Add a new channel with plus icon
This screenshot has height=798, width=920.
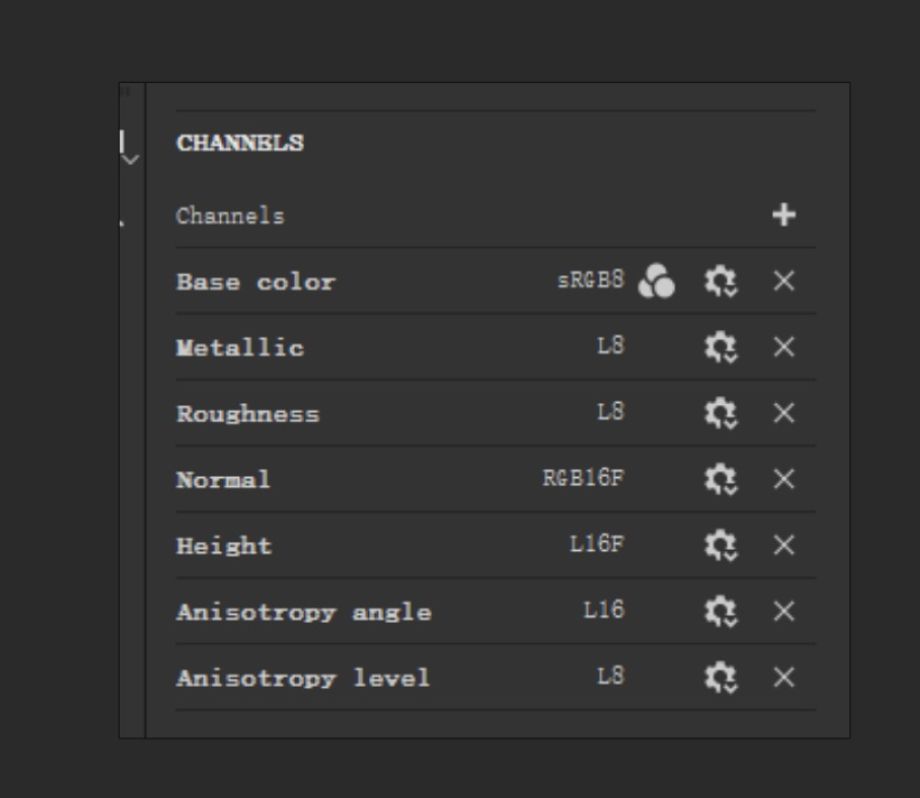coord(784,215)
